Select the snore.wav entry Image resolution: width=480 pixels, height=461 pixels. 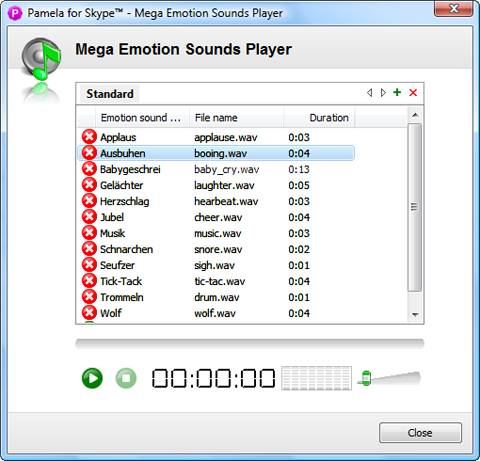pos(218,249)
